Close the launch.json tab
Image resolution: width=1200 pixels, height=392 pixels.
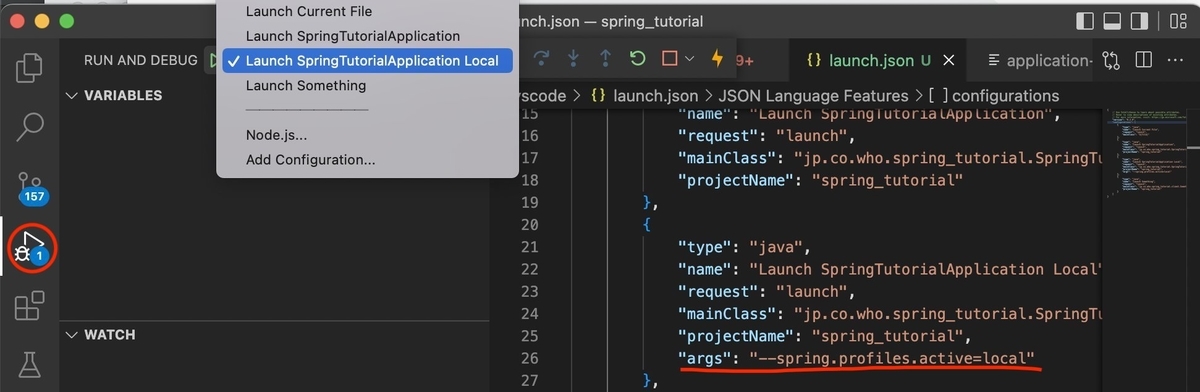pos(948,61)
